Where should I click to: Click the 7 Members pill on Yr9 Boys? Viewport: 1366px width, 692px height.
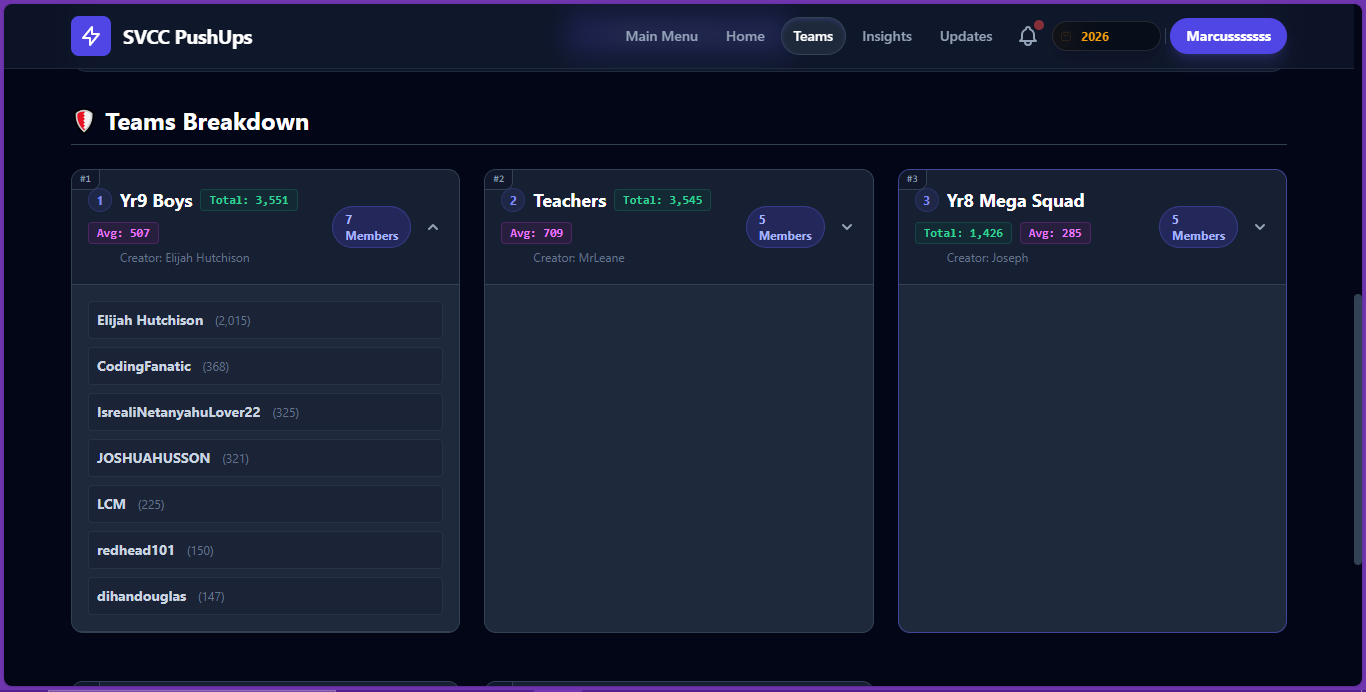click(371, 227)
